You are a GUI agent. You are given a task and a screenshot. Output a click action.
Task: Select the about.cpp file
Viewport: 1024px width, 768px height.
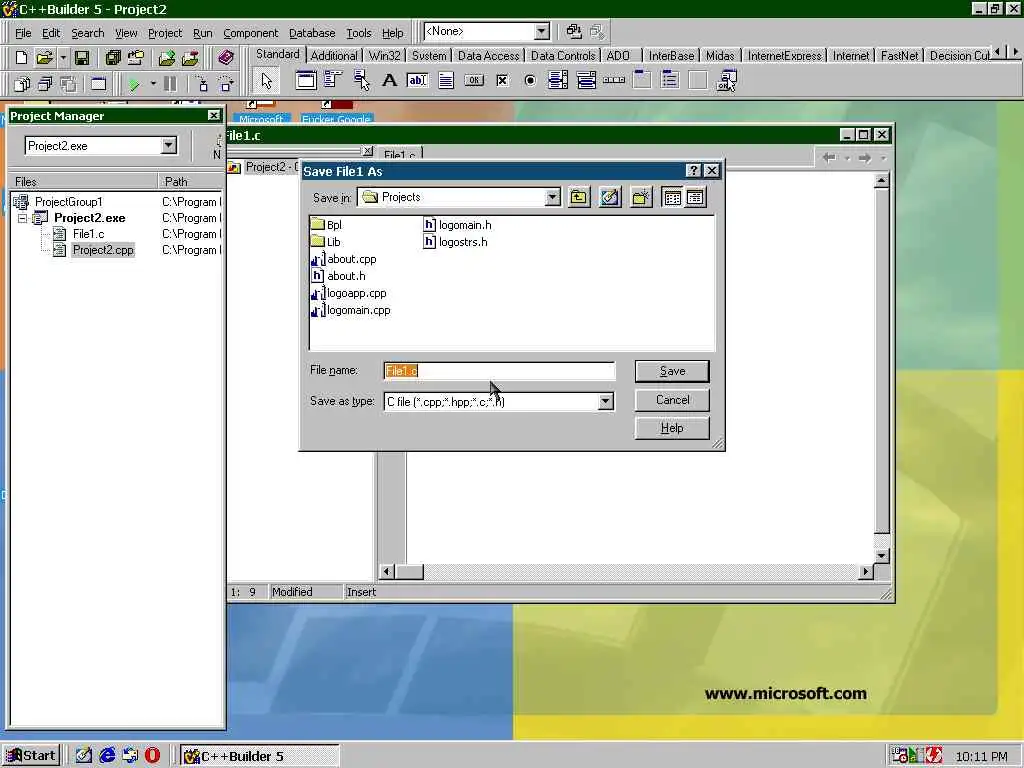click(344, 259)
